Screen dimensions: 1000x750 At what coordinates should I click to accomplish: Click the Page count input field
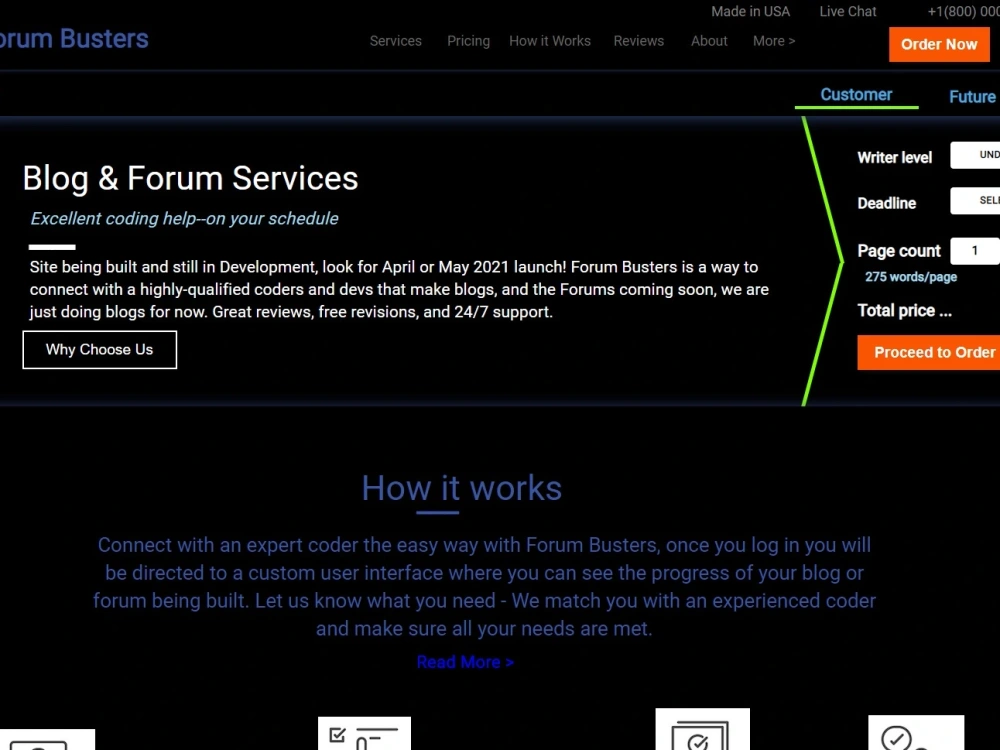(975, 251)
